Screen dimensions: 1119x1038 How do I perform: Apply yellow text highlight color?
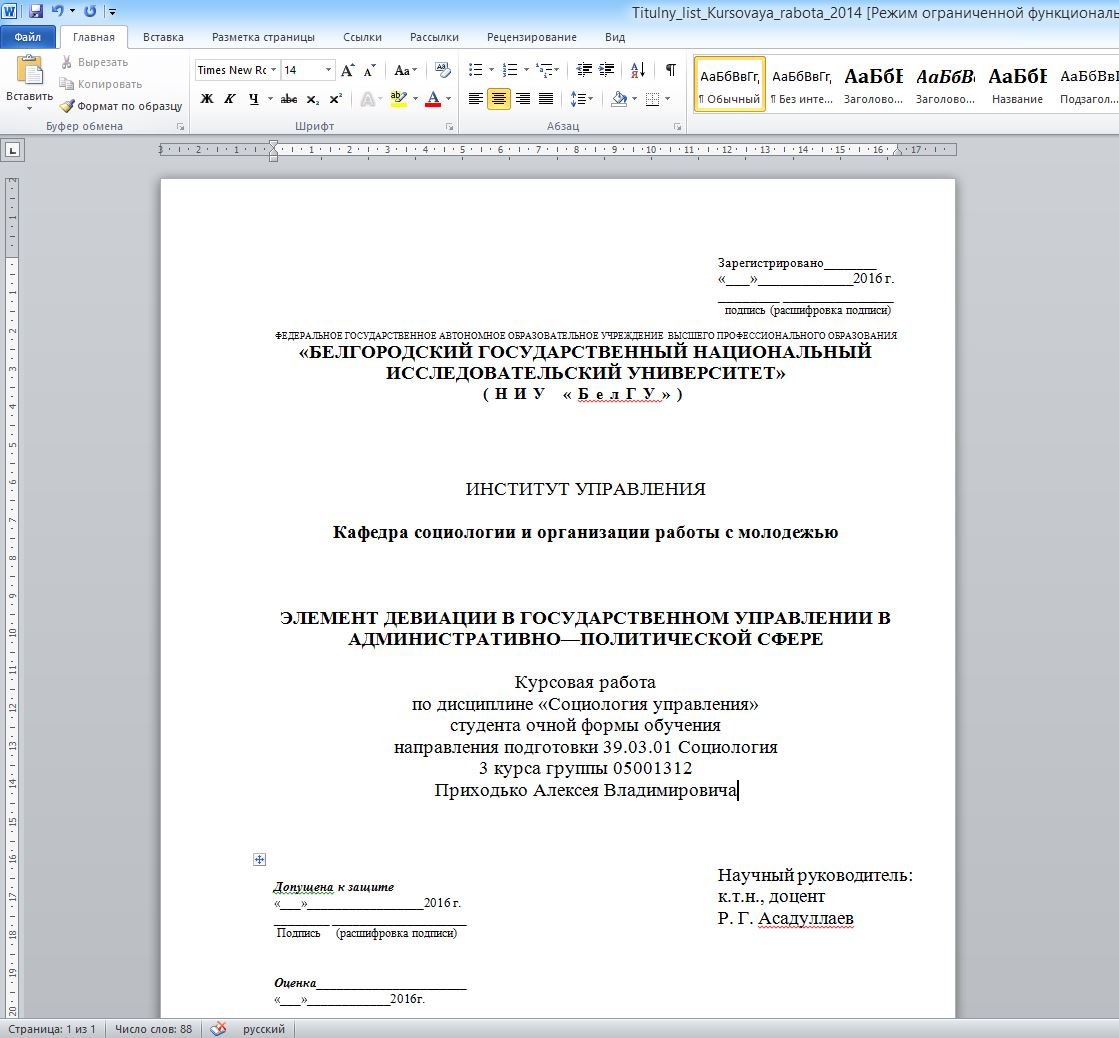click(398, 99)
